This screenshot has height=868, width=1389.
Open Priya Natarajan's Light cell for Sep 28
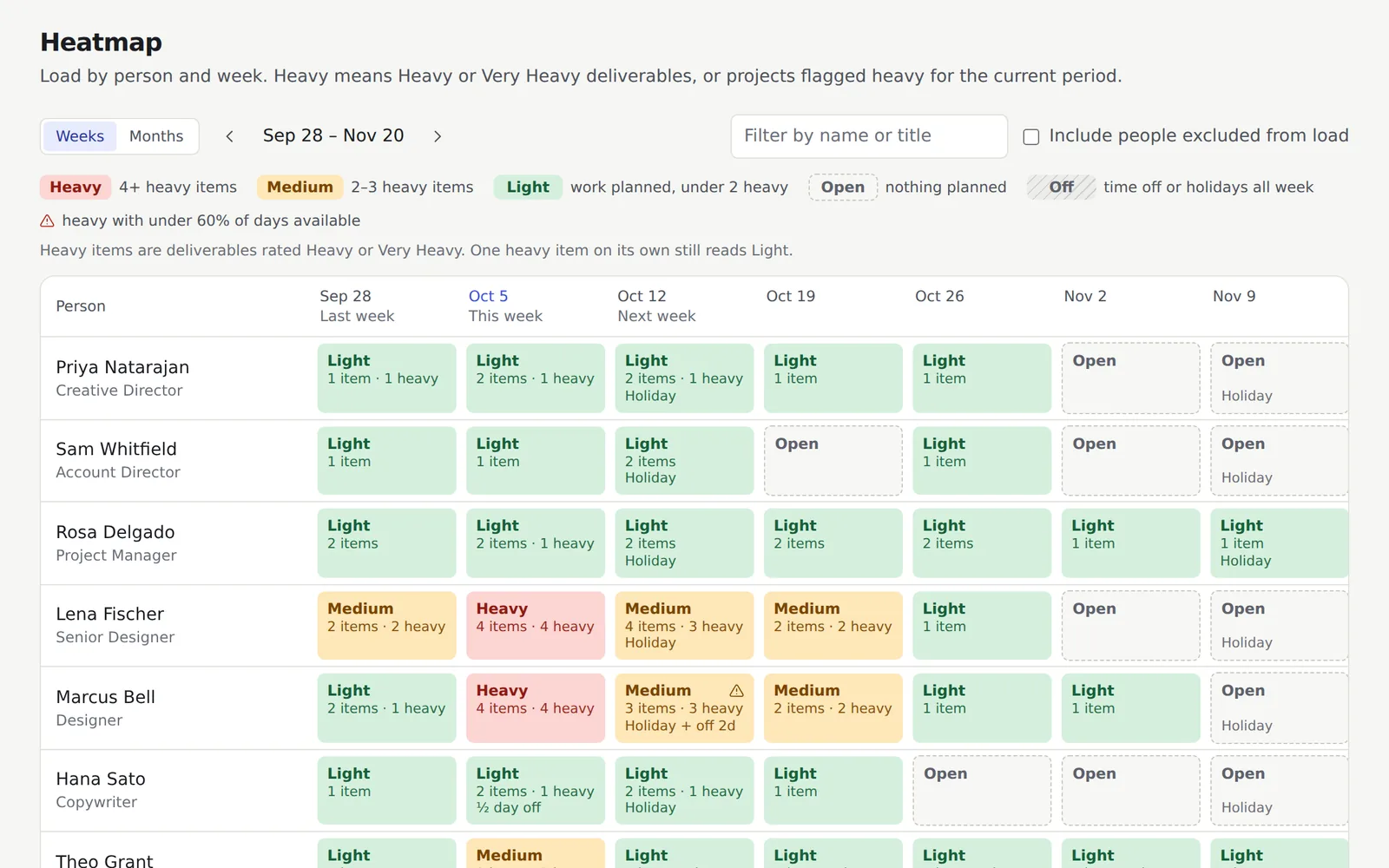386,378
